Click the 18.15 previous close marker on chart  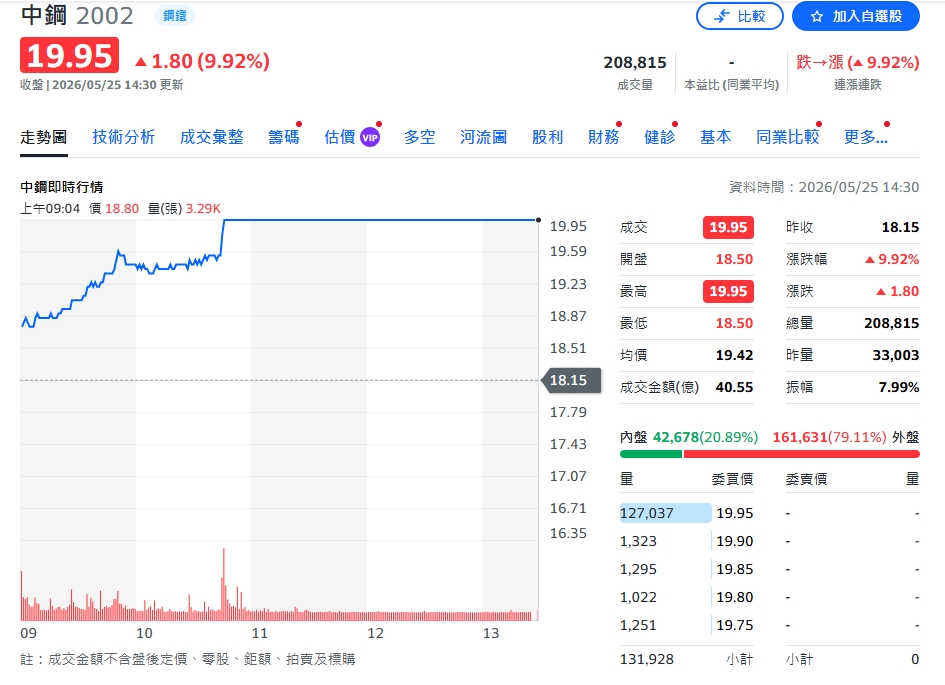(x=572, y=380)
